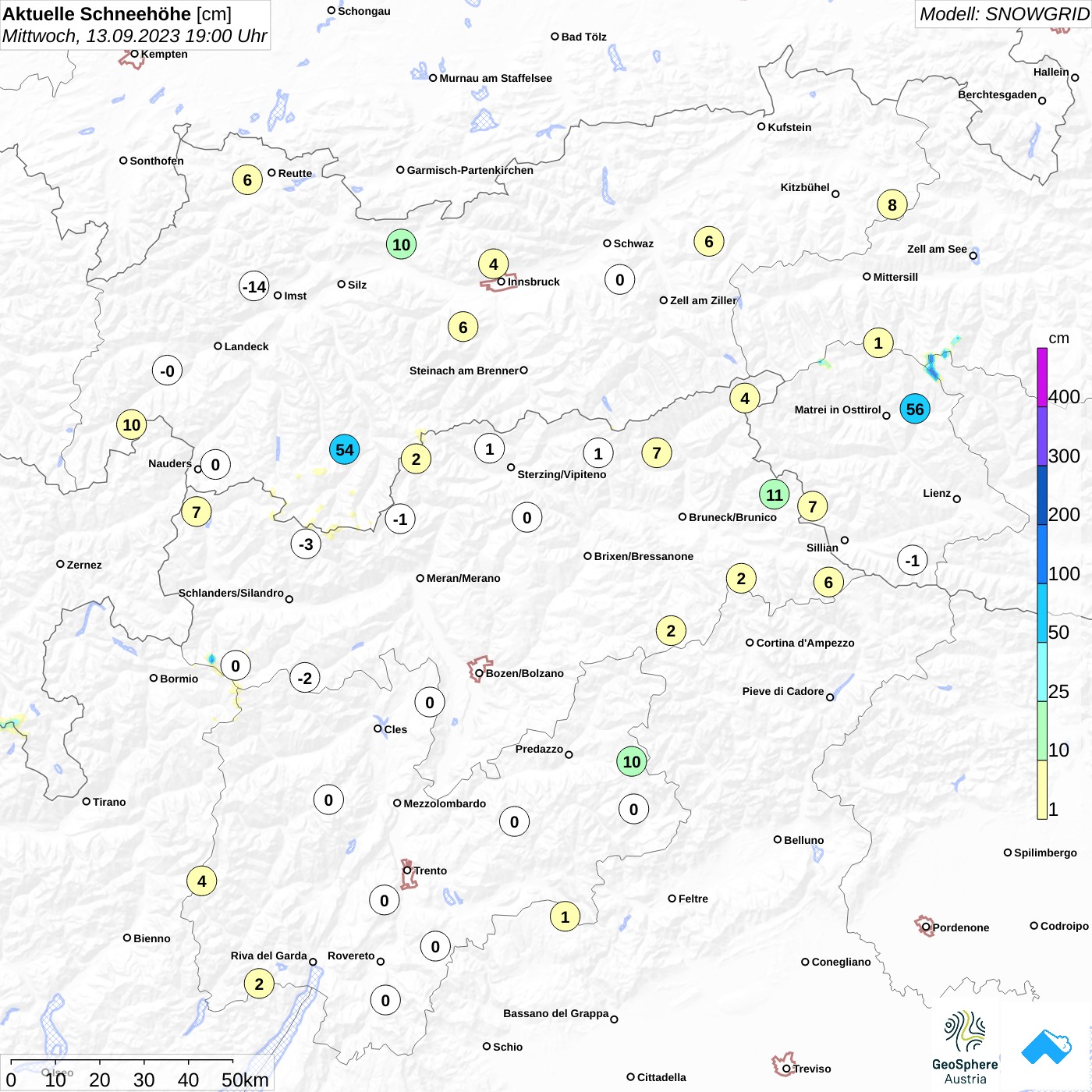Select the yellow 6 marker beside Reutte
Screen dimensions: 1092x1092
247,180
